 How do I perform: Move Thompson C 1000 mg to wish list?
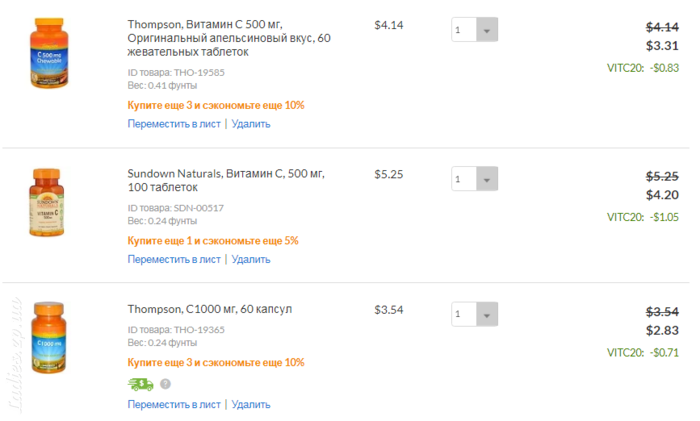(174, 404)
